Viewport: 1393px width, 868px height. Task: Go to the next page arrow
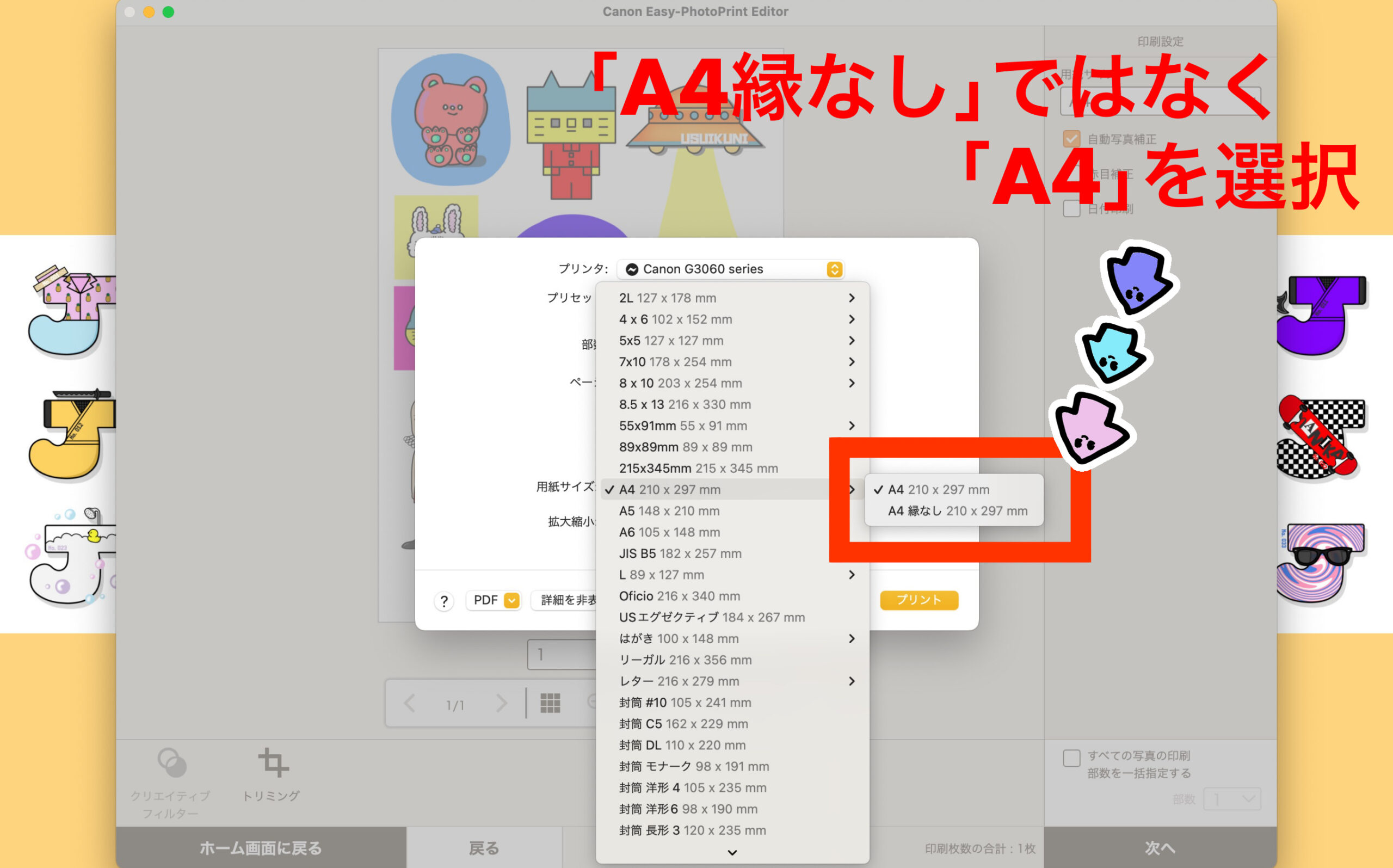pyautogui.click(x=501, y=703)
